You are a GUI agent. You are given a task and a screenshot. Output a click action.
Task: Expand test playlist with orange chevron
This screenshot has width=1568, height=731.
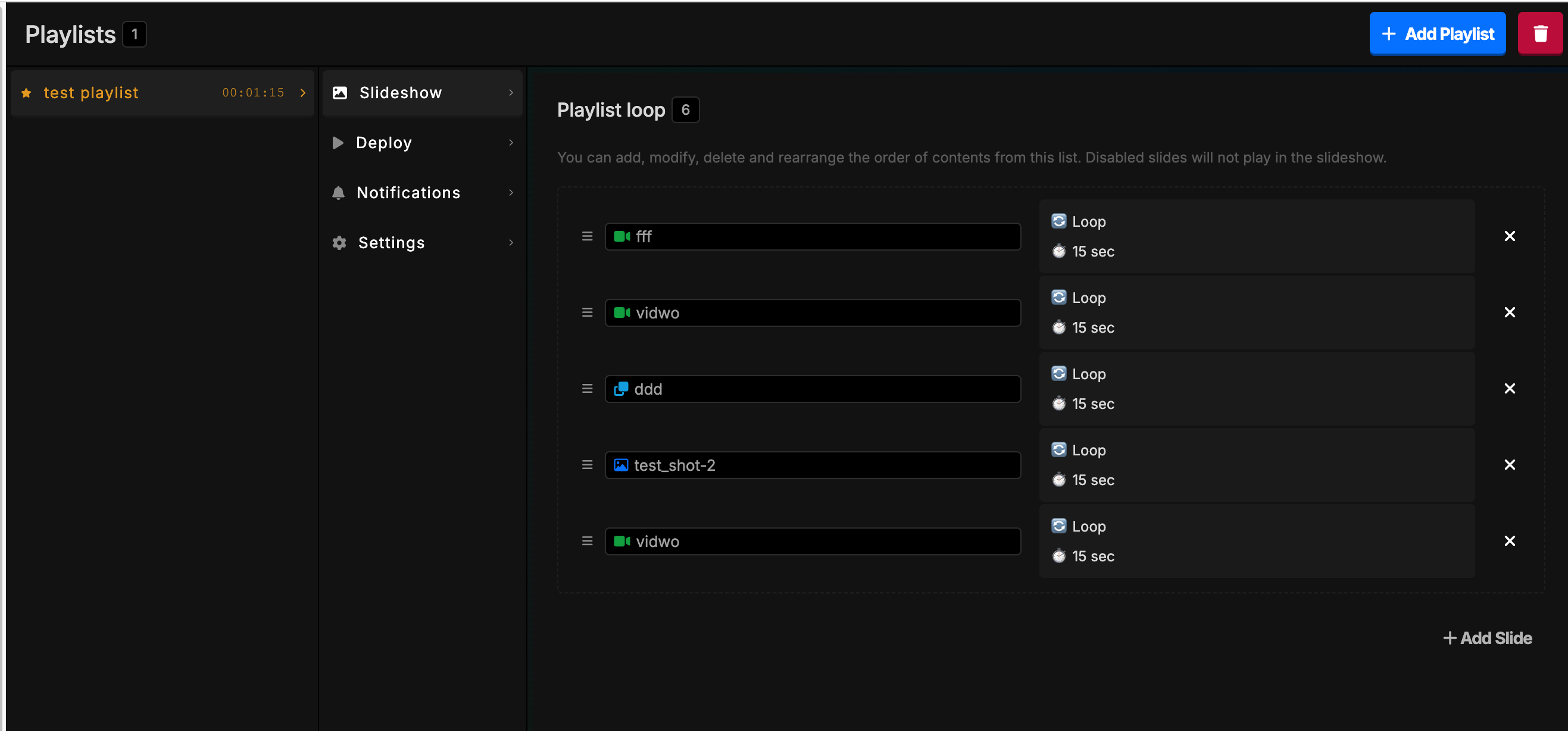point(302,92)
